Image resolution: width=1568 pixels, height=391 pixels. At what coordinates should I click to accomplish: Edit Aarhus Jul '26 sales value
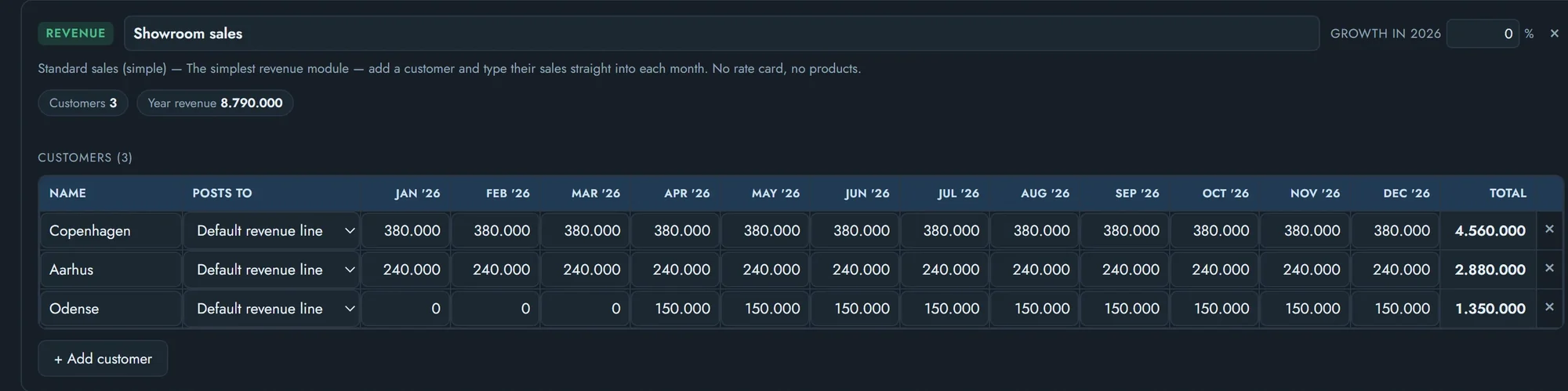pyautogui.click(x=945, y=270)
